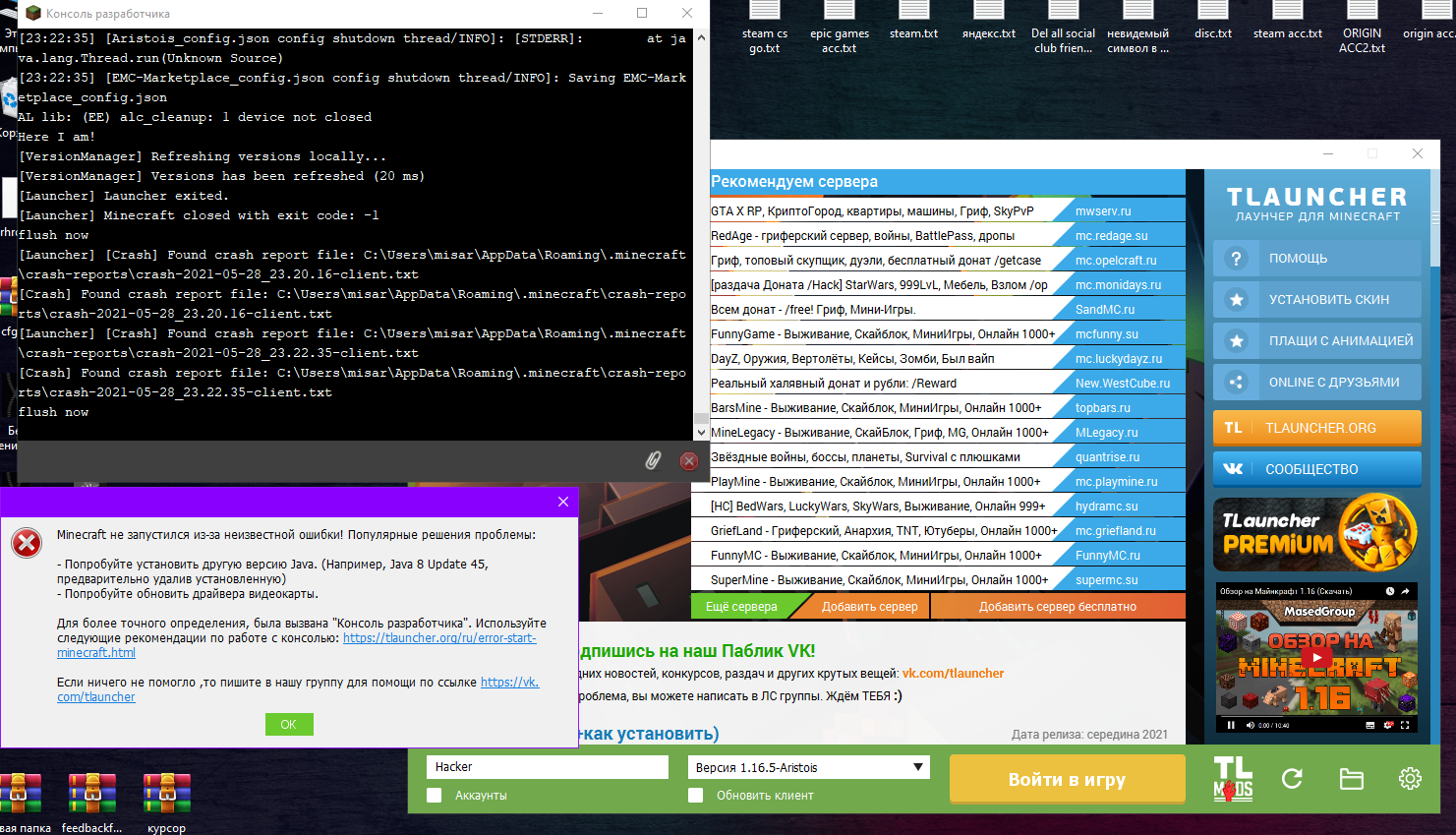
Task: Click the TL logo on the TLauncher.org button
Action: [1233, 428]
